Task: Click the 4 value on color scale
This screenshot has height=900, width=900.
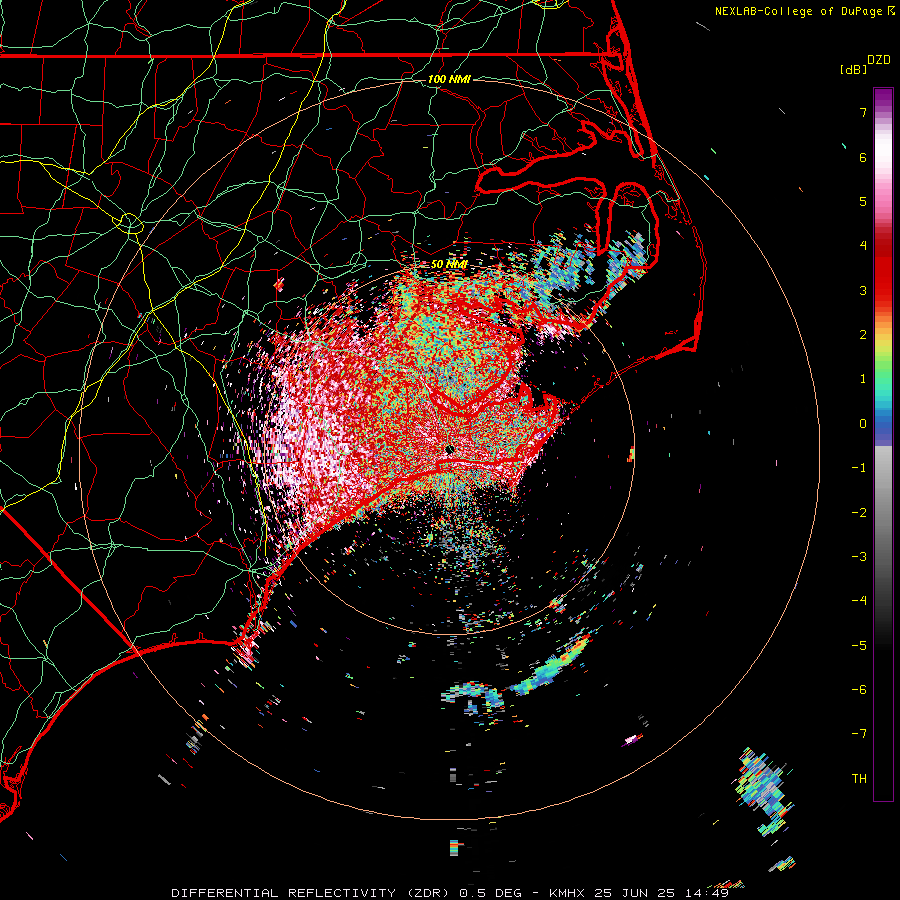Action: pyautogui.click(x=863, y=246)
